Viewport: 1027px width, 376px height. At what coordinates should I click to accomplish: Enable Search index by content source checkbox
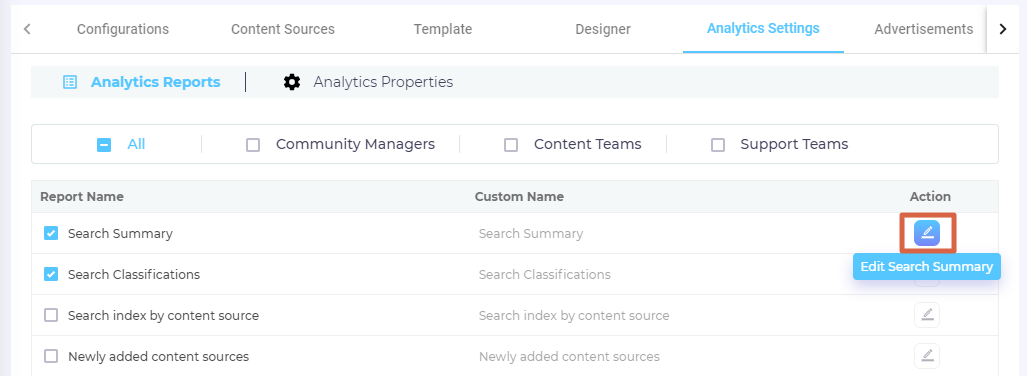(51, 315)
